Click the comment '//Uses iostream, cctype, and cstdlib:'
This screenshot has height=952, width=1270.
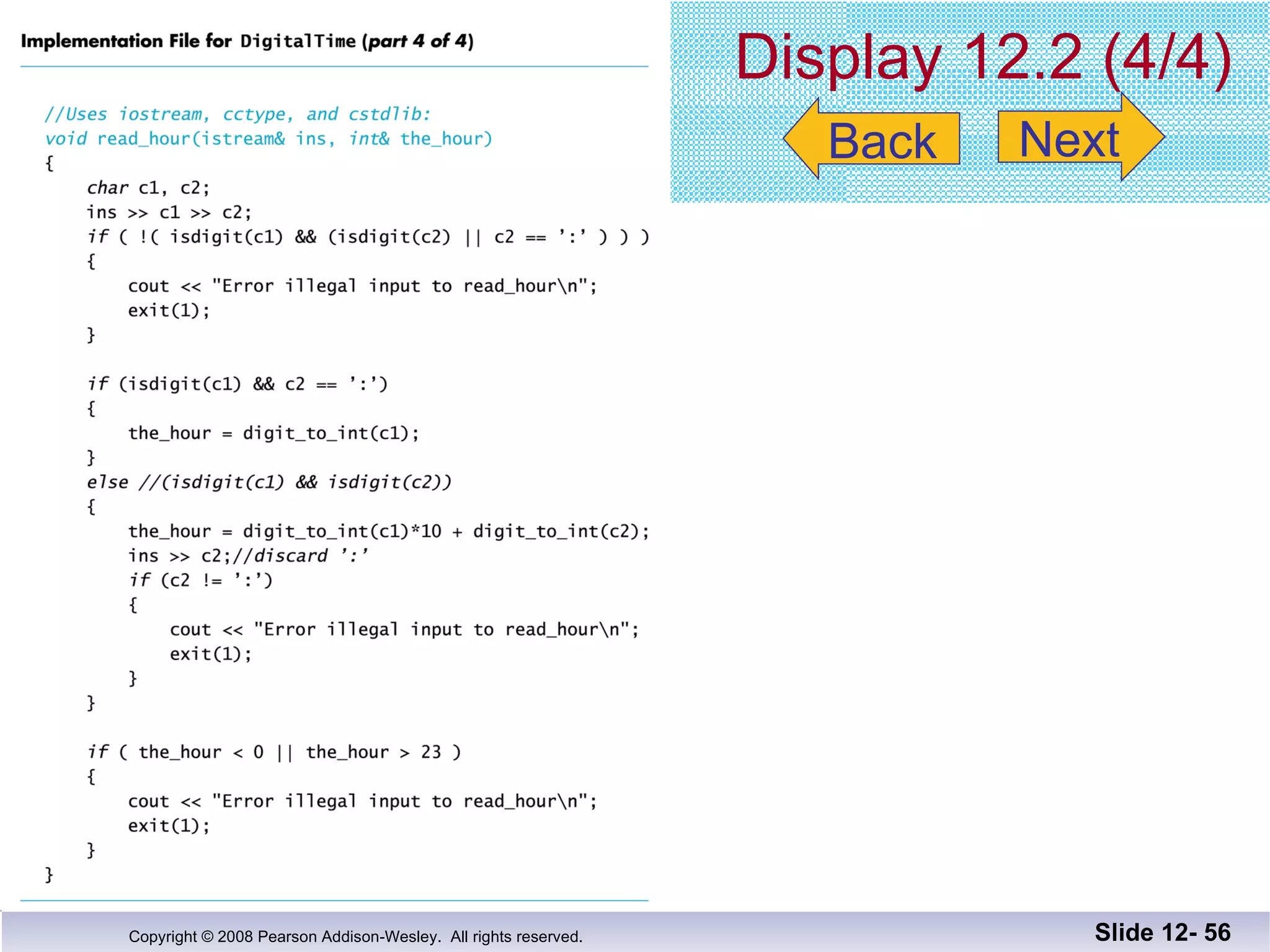pyautogui.click(x=238, y=114)
